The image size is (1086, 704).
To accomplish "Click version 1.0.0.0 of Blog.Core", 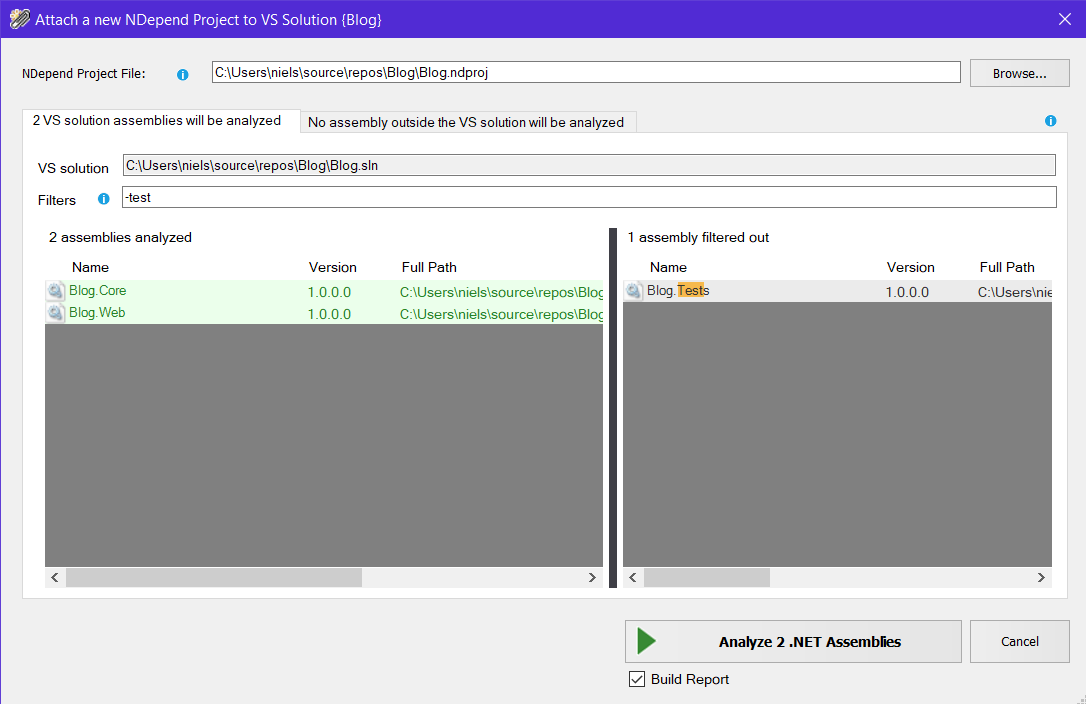I will [x=329, y=292].
